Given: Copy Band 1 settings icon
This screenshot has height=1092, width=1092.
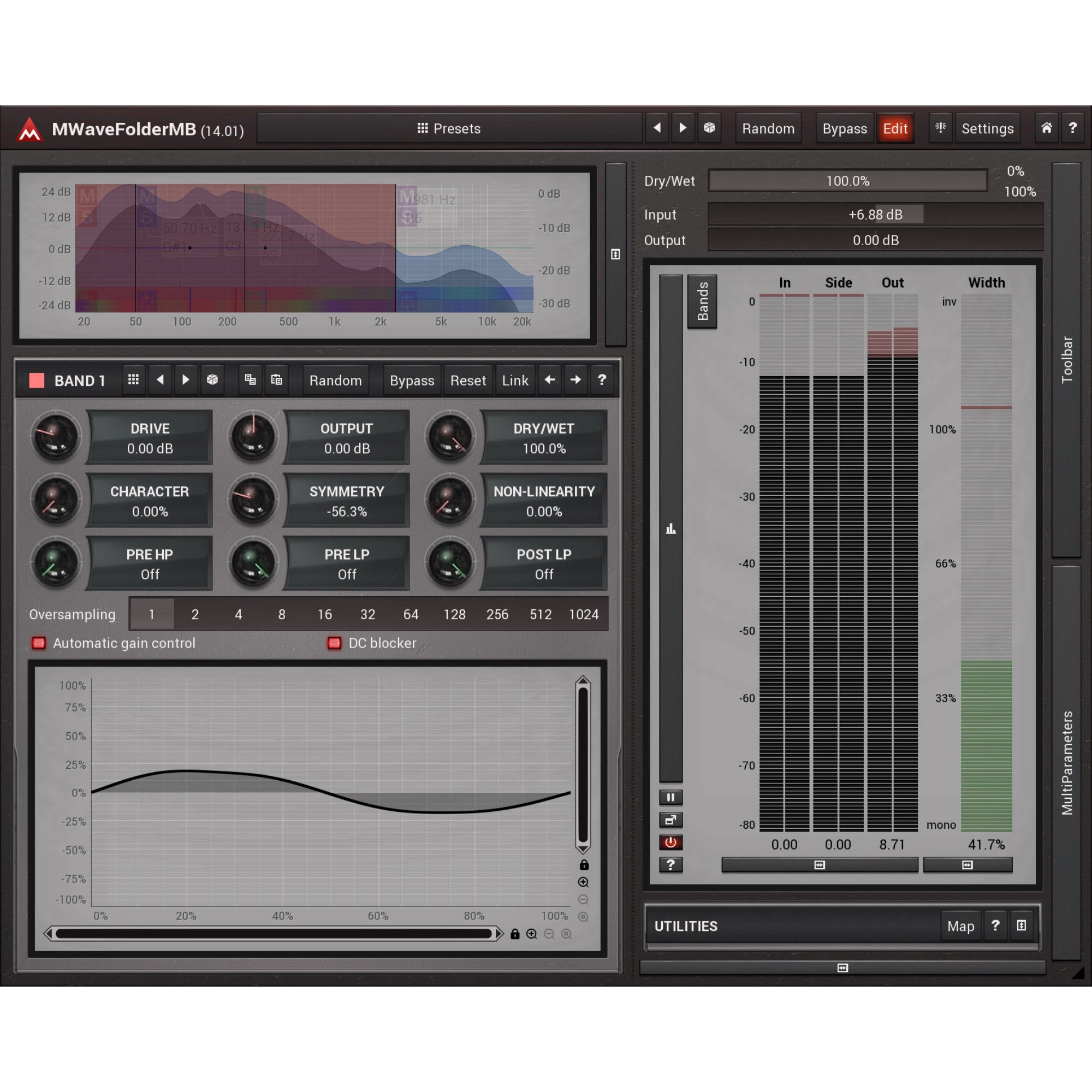Looking at the screenshot, I should tap(250, 380).
